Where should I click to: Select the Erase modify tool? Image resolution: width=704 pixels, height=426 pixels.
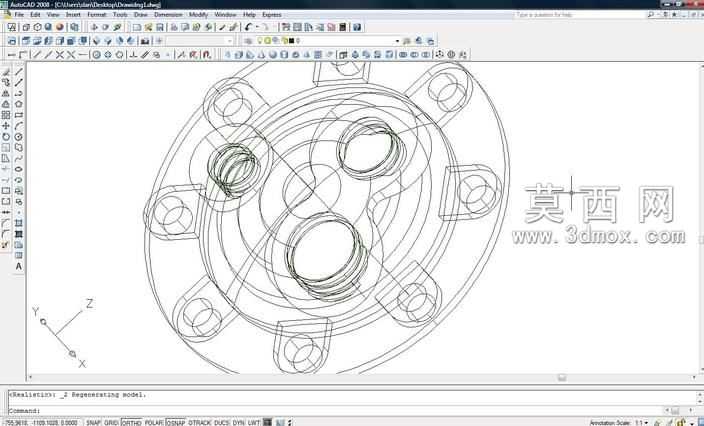pos(6,72)
